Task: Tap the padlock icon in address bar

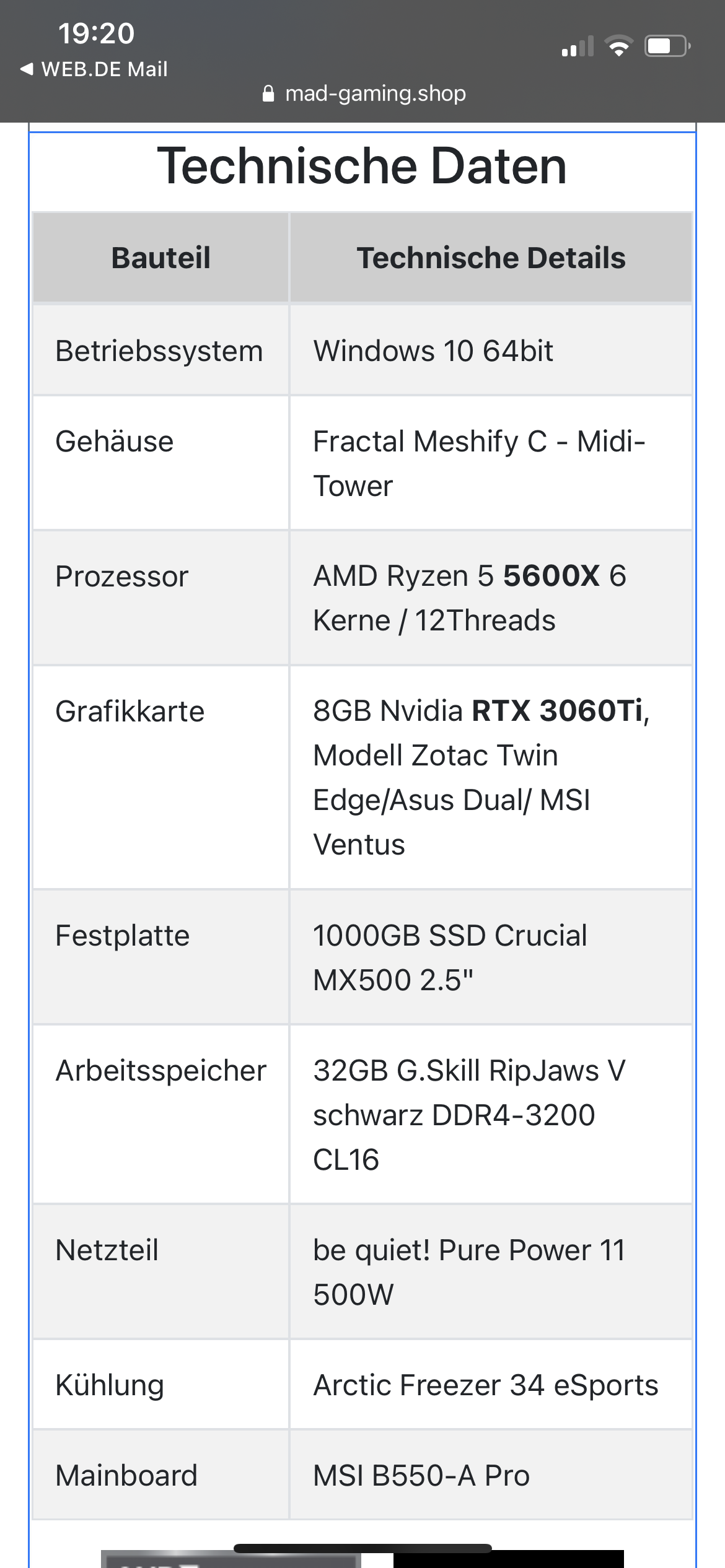Action: (x=268, y=94)
